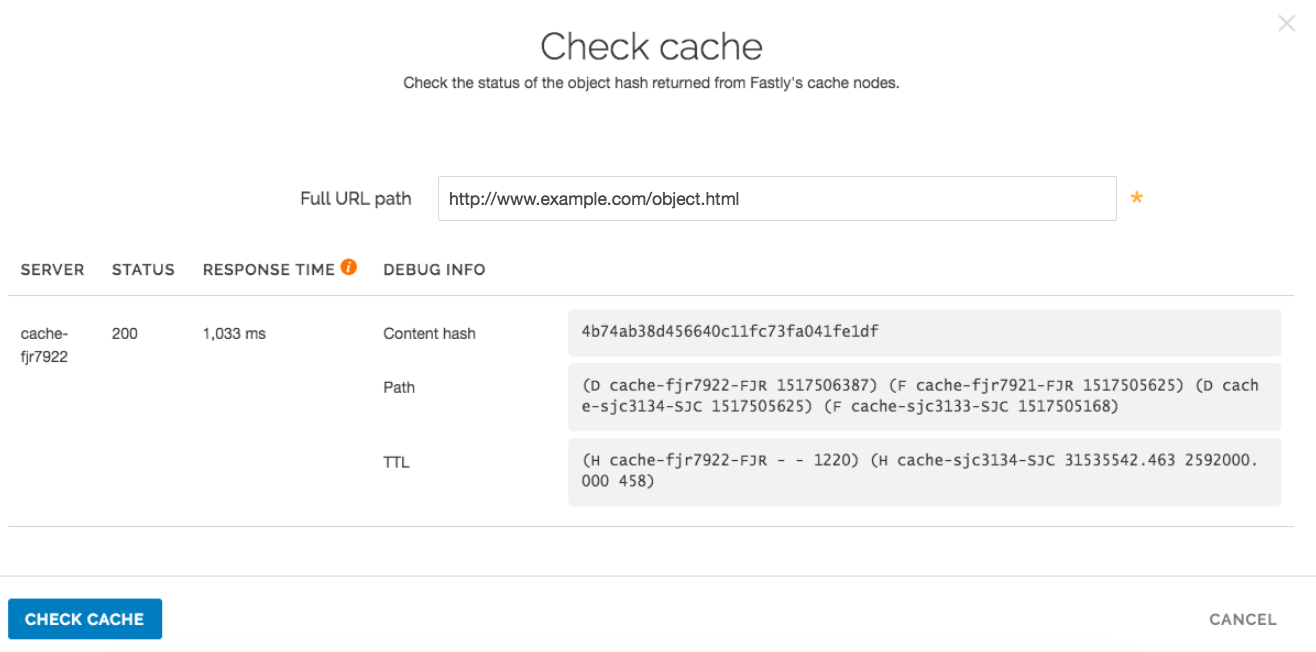Select the STATUS column header
The height and width of the screenshot is (652, 1316).
[143, 269]
